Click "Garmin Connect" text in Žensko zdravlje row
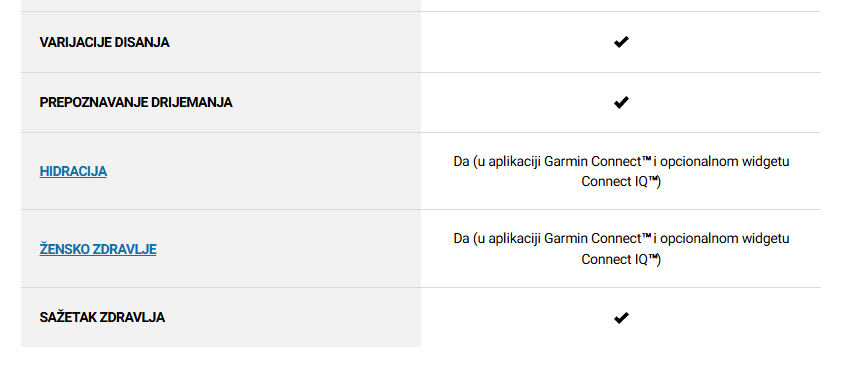 tap(592, 239)
